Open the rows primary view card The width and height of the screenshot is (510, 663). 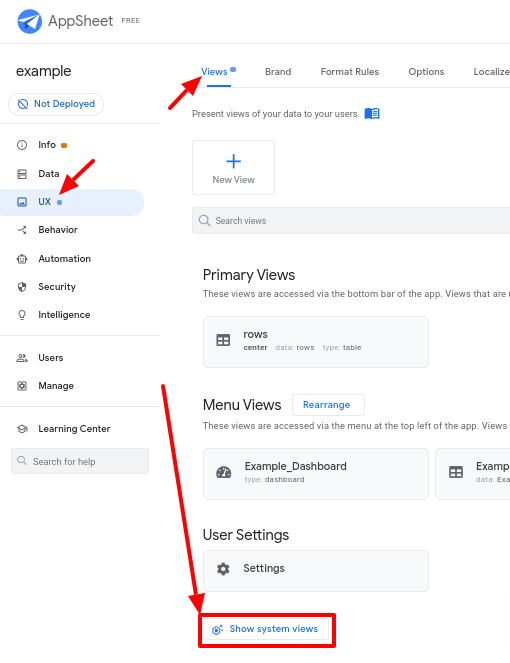pyautogui.click(x=315, y=342)
